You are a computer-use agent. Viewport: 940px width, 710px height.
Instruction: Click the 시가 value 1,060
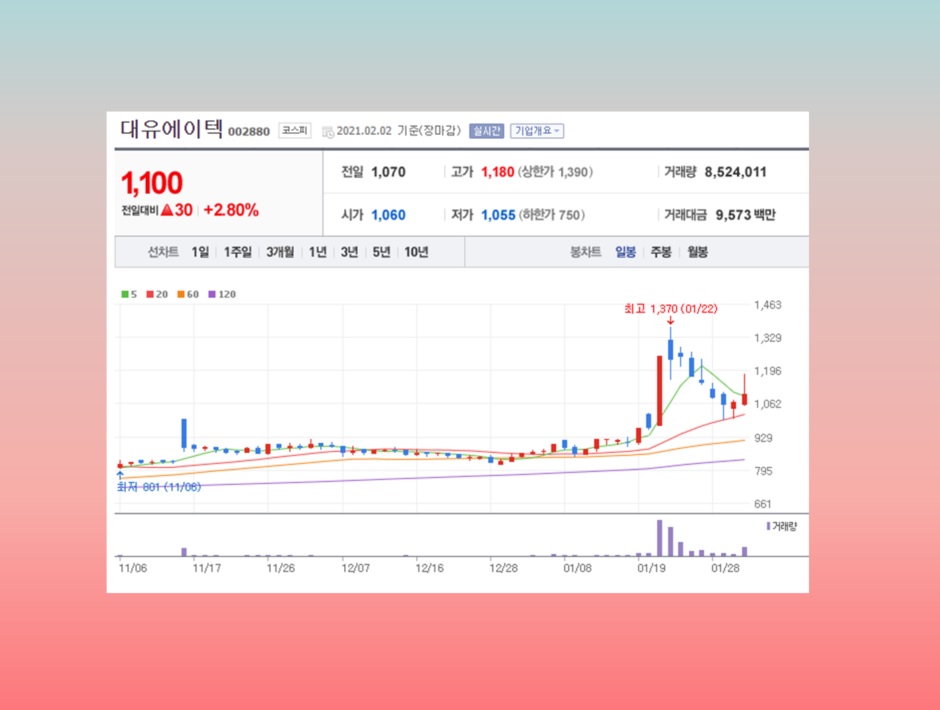tap(388, 215)
